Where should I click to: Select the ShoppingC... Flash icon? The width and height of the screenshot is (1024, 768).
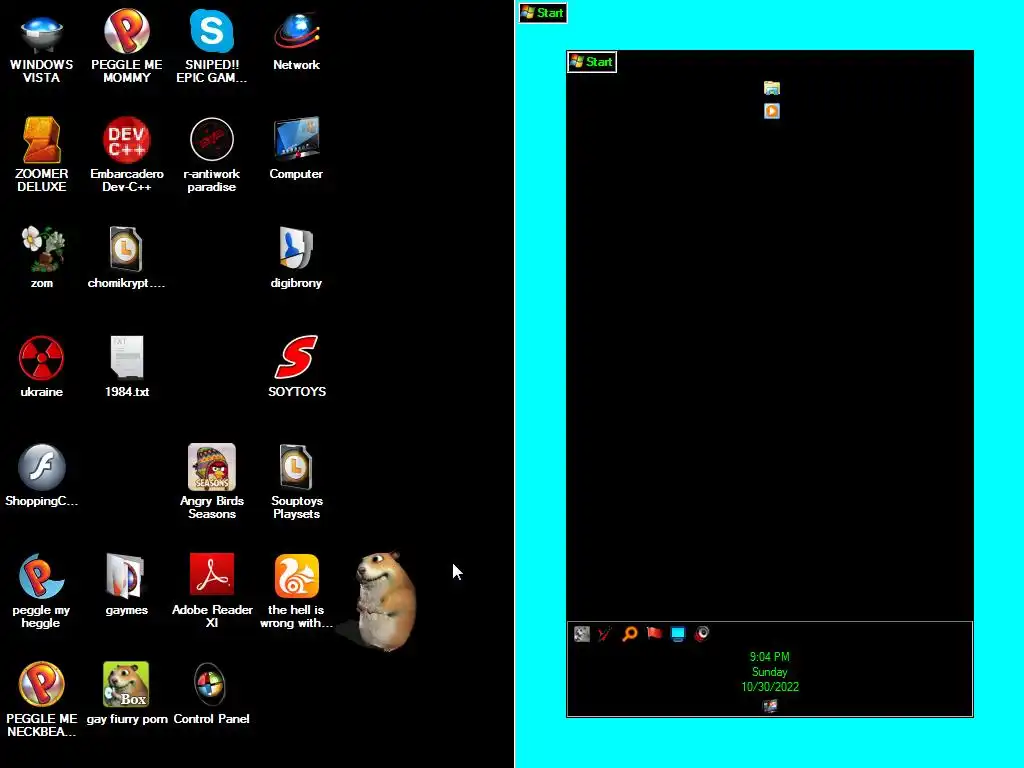click(x=42, y=476)
